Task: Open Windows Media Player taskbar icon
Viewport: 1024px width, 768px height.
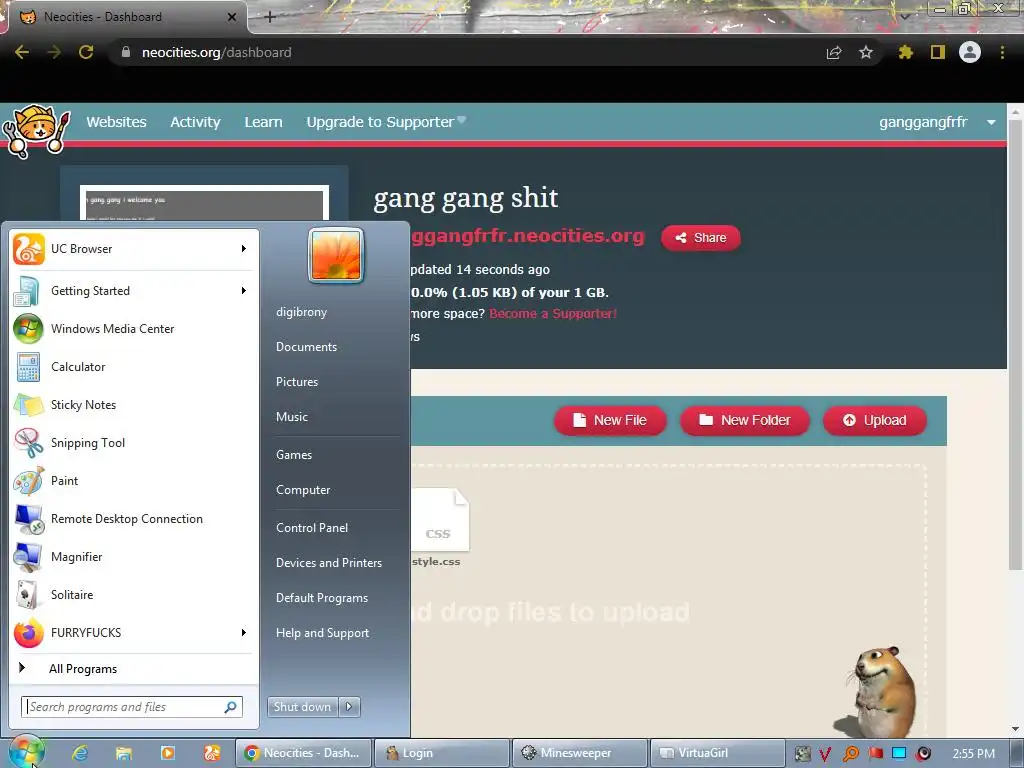Action: pos(168,753)
